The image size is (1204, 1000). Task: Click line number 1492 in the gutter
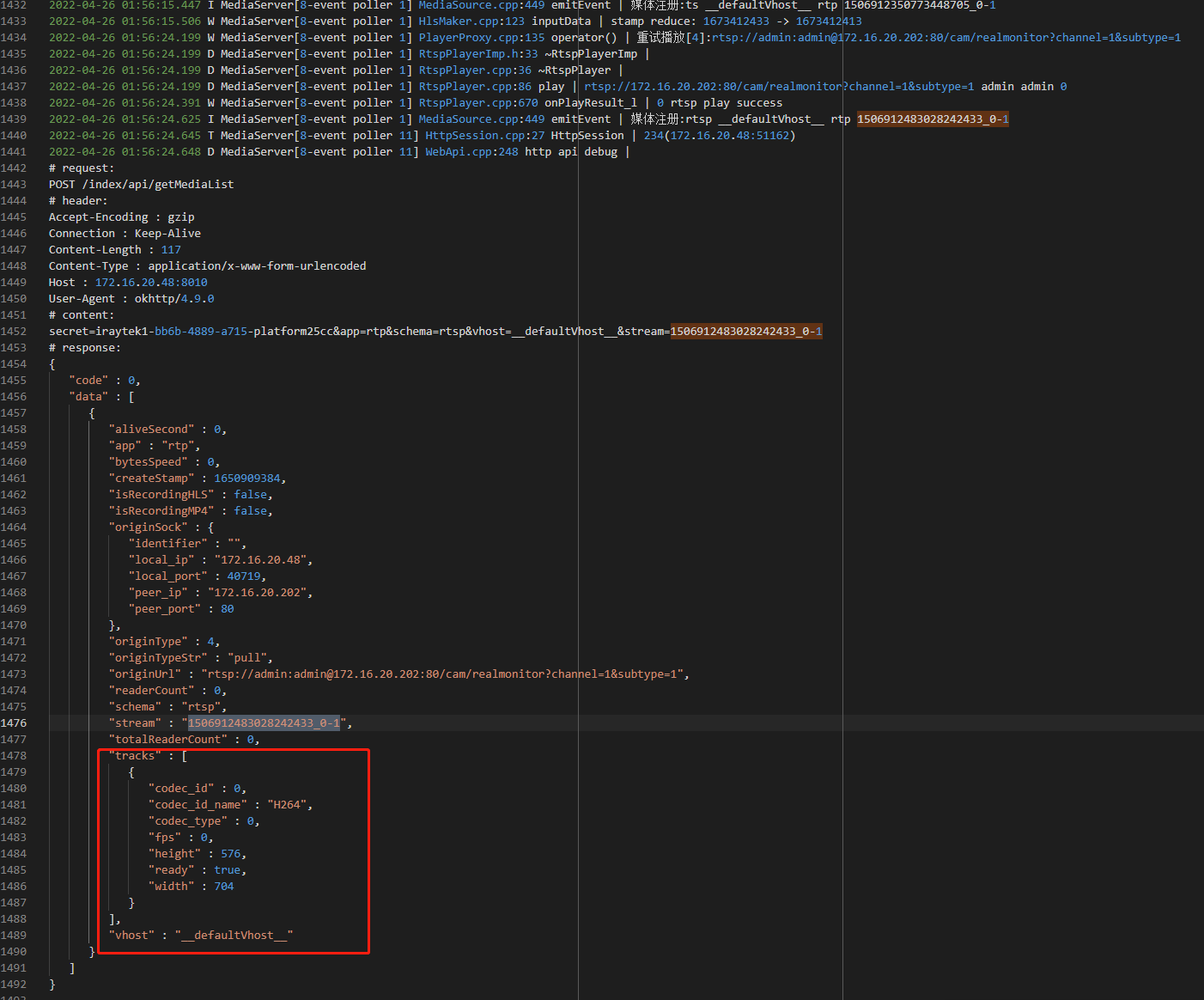coord(14,985)
